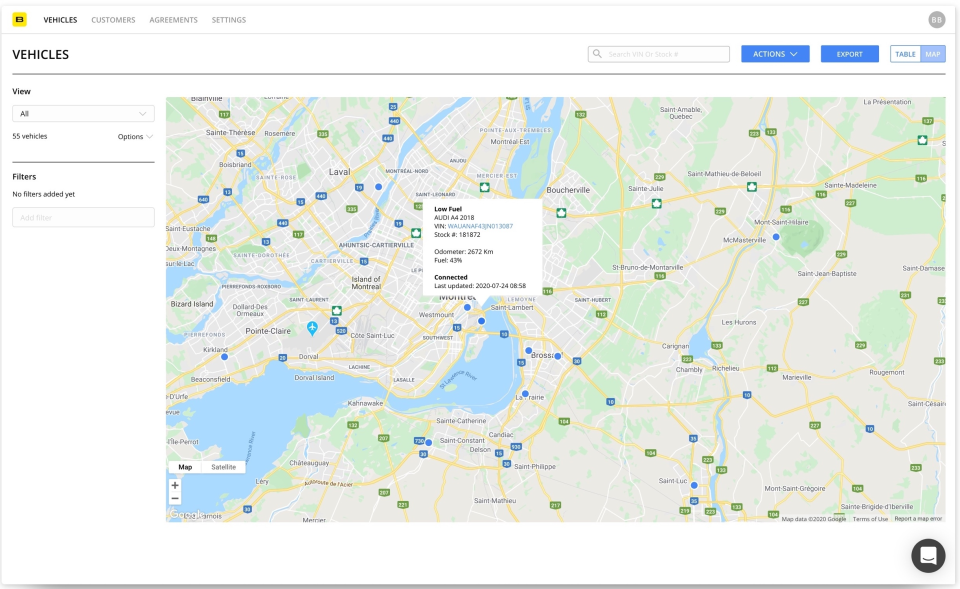Click the search magnifier icon

point(598,54)
